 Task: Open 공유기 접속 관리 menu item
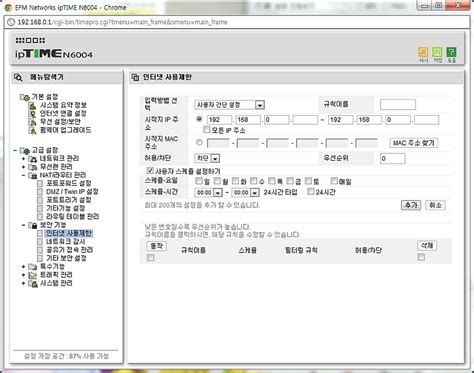click(69, 250)
